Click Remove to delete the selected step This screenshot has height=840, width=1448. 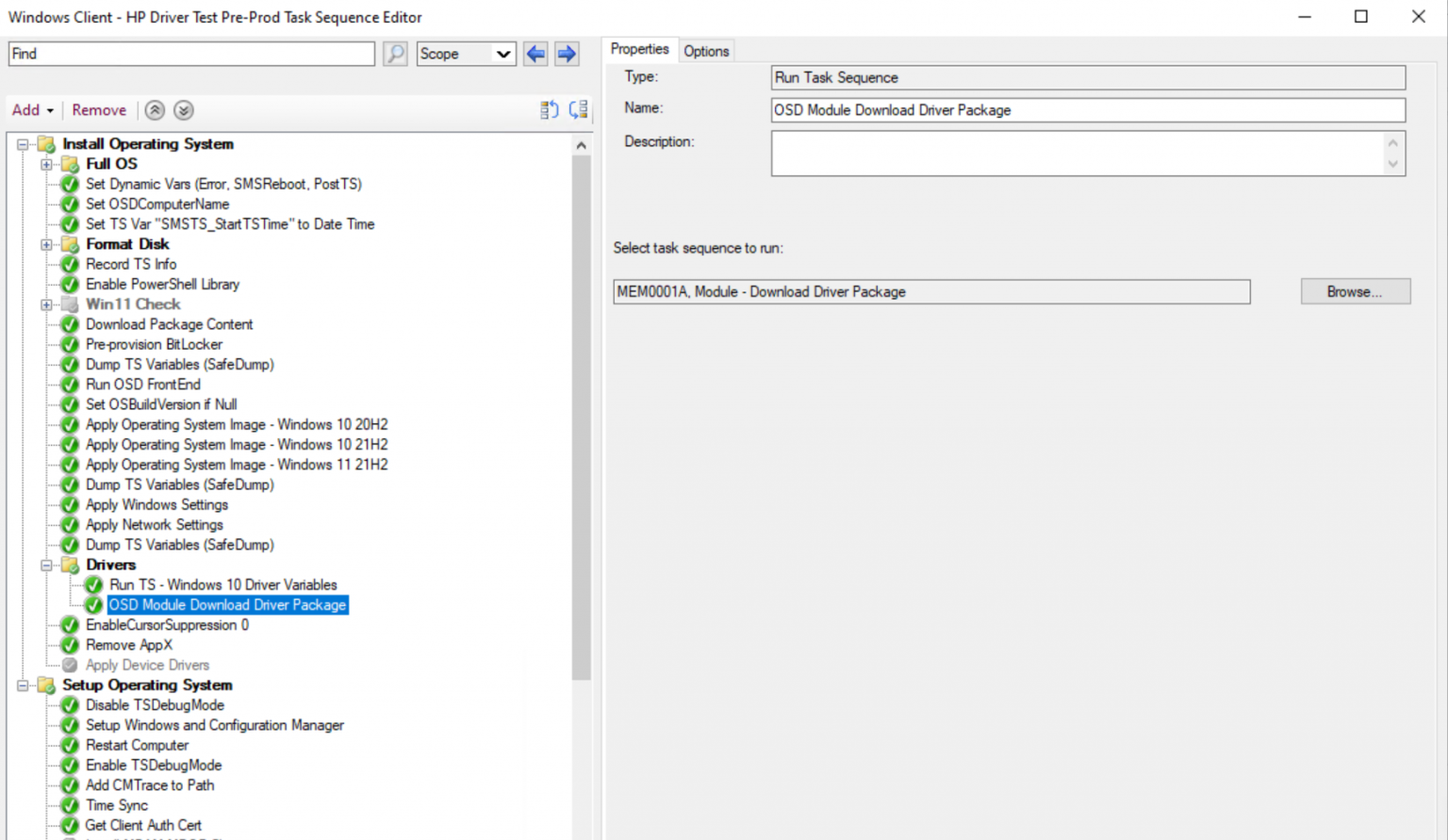(x=98, y=109)
